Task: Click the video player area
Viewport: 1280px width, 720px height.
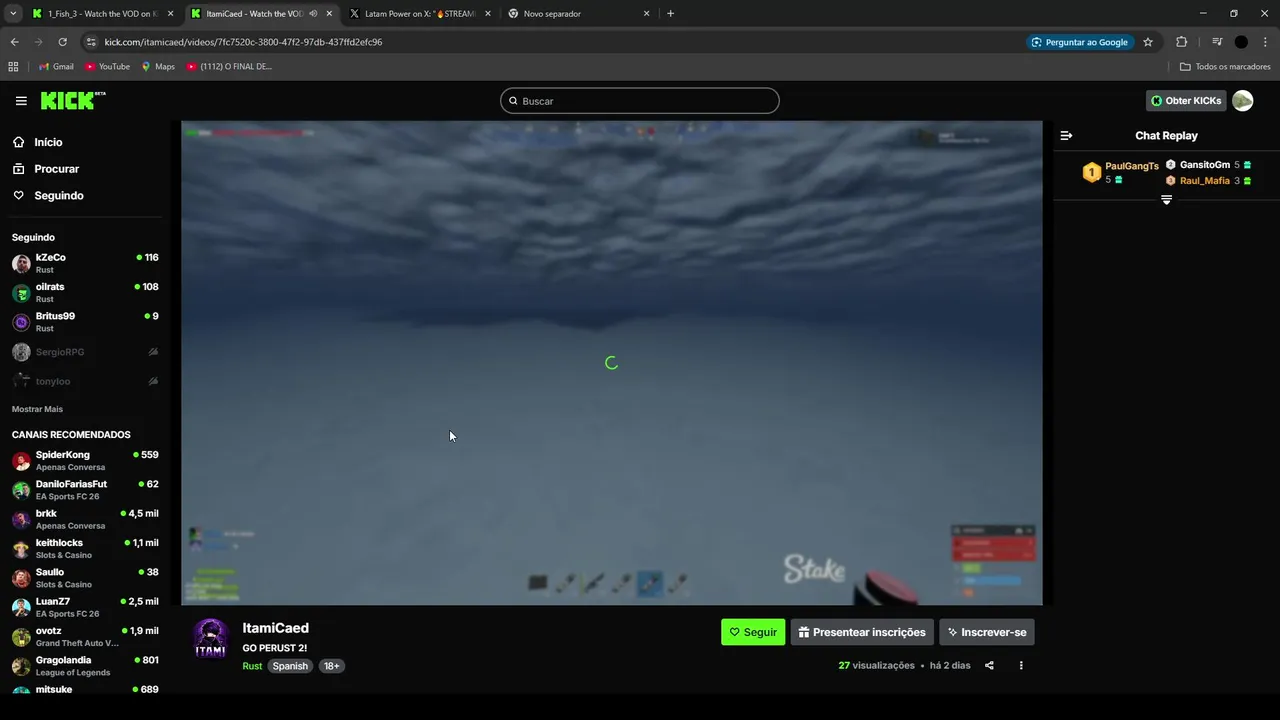Action: click(611, 363)
